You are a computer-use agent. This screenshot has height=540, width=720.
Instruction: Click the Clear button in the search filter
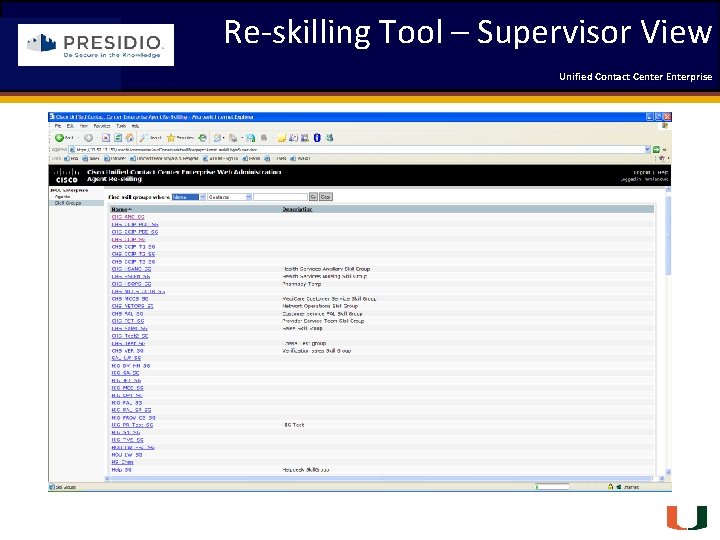326,197
